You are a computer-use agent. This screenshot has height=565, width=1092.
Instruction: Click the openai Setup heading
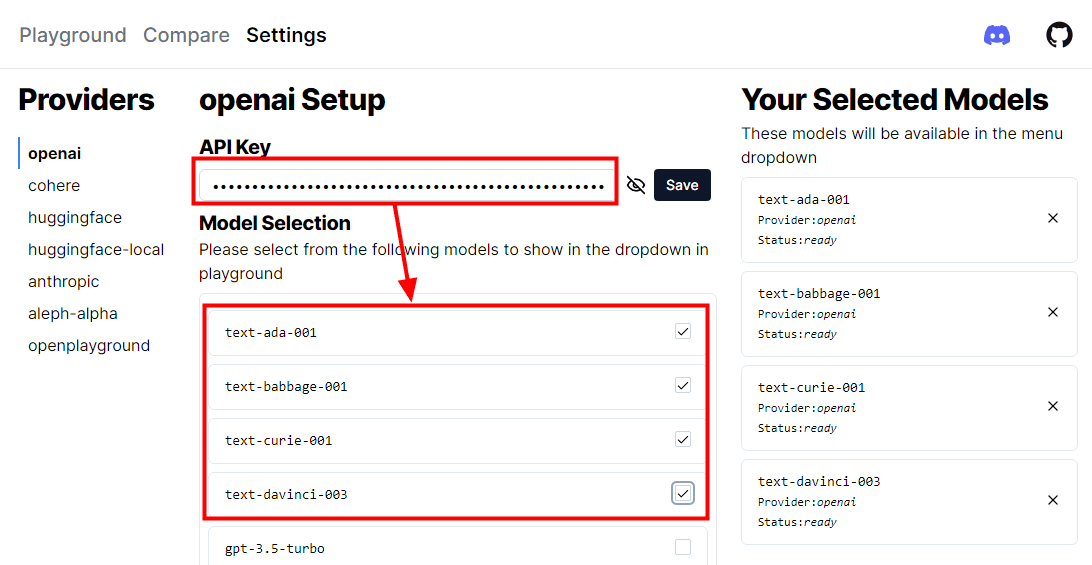click(292, 100)
